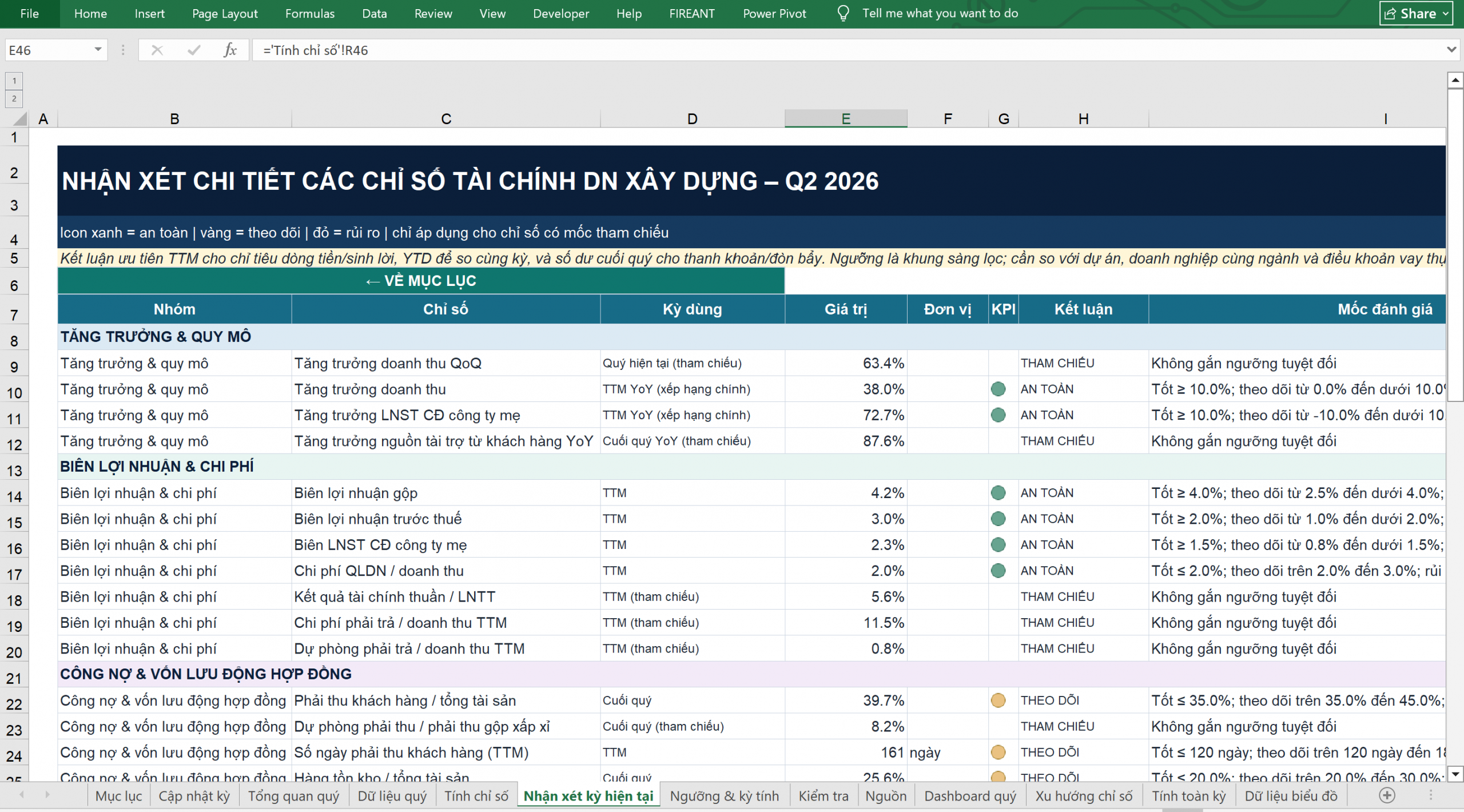This screenshot has height=812, width=1464.
Task: Expand the formula bar chevron
Action: click(x=1451, y=50)
